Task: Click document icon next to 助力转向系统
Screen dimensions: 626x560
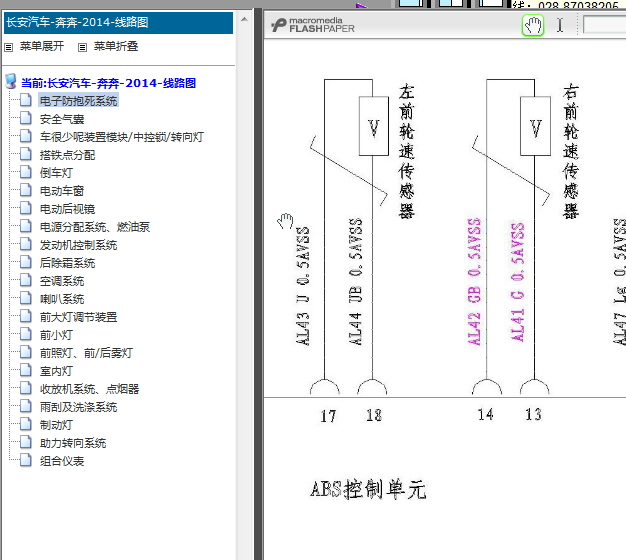Action: 26,441
